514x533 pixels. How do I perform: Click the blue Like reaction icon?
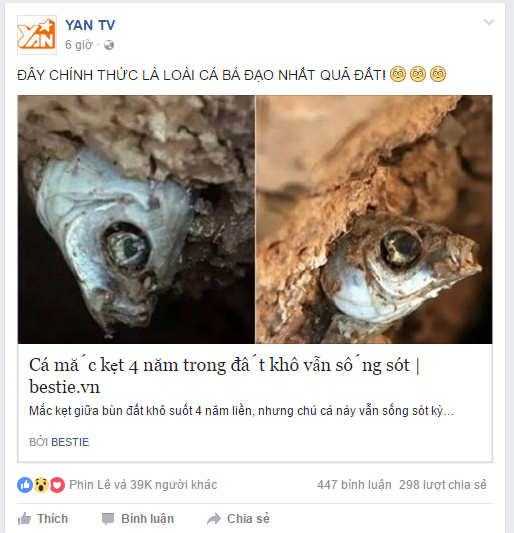pyautogui.click(x=25, y=485)
